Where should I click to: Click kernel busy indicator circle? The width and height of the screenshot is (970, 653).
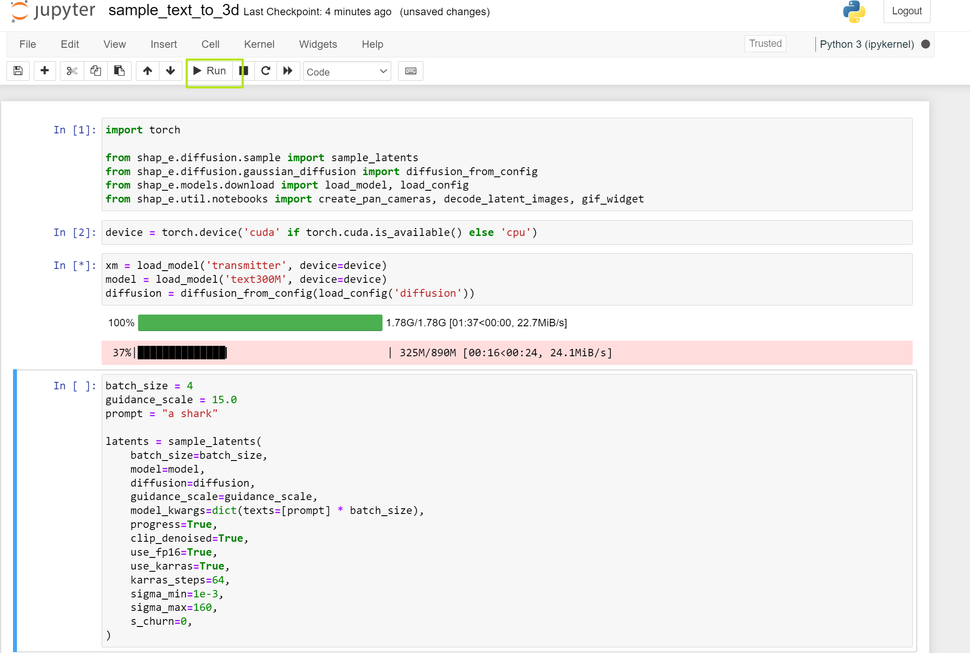click(925, 44)
